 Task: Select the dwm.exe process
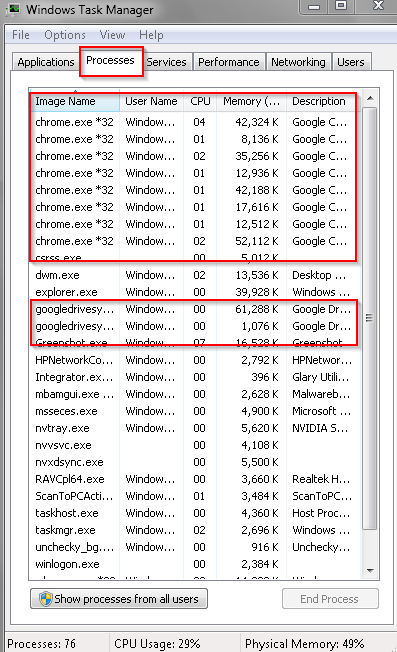click(195, 275)
